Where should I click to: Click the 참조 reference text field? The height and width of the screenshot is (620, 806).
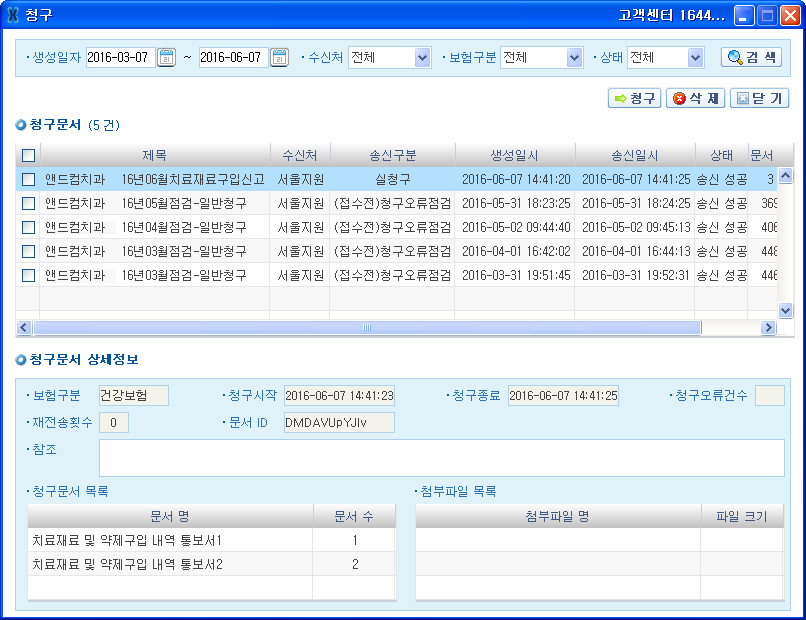[441, 458]
